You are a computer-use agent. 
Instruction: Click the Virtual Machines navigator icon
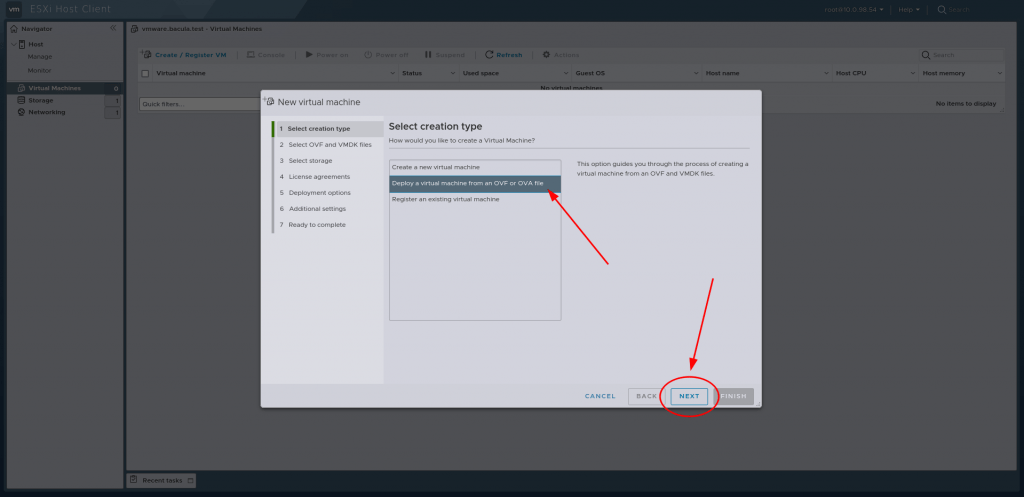tap(21, 88)
